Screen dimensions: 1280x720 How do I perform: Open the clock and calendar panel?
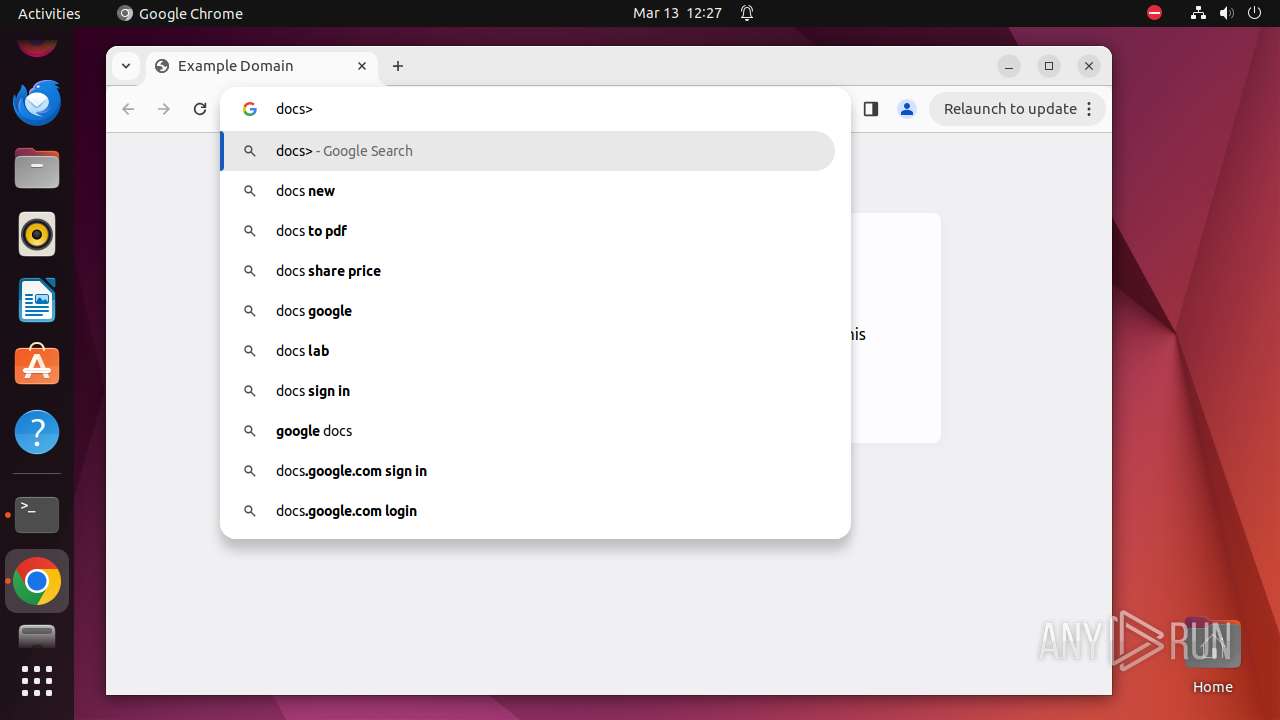click(677, 13)
